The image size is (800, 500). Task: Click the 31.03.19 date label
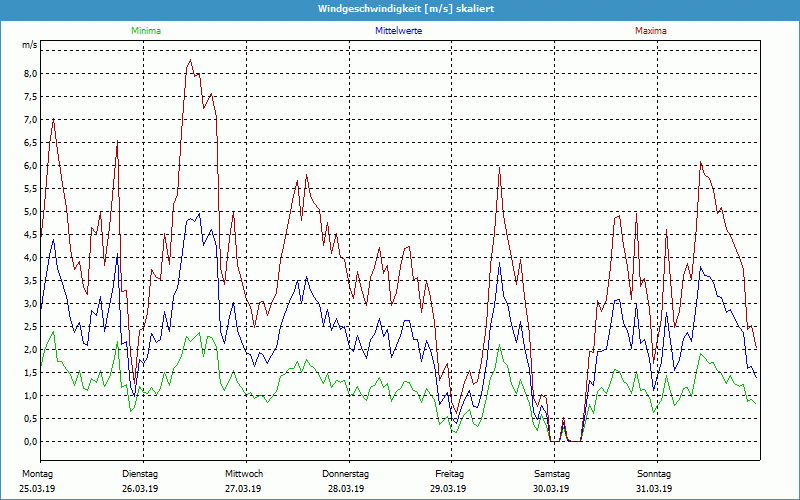pyautogui.click(x=654, y=489)
